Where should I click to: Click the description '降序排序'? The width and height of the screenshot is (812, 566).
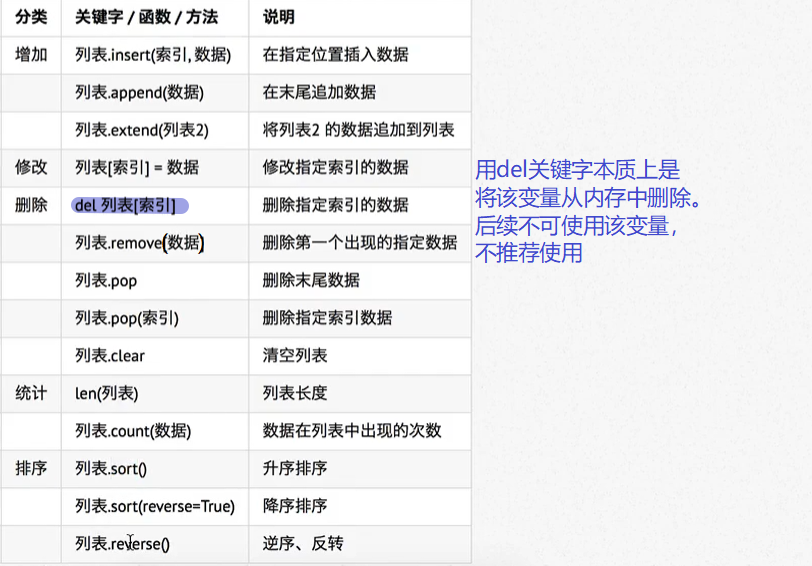pos(295,506)
